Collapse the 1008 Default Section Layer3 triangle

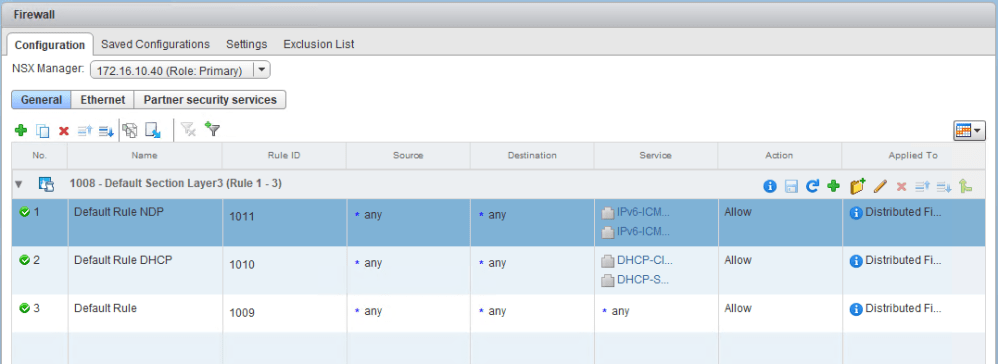(18, 185)
